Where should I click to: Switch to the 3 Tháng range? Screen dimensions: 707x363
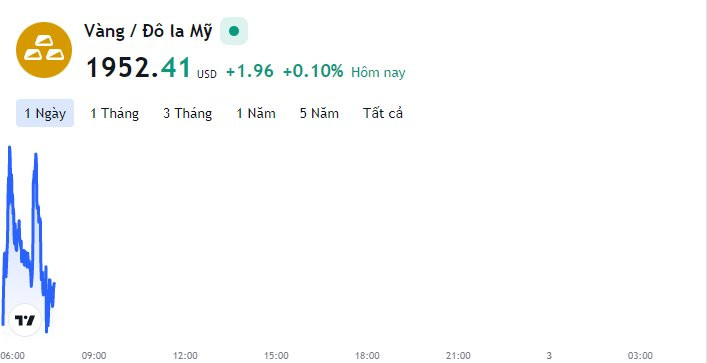(188, 113)
